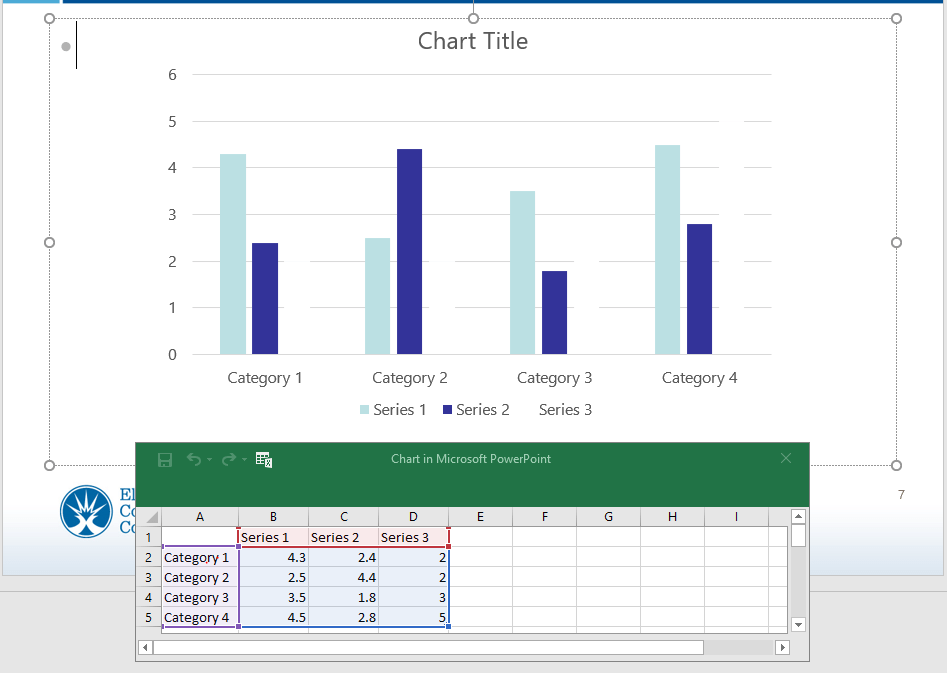The image size is (947, 673).
Task: Select the cell with value 3.5
Action: 274,597
